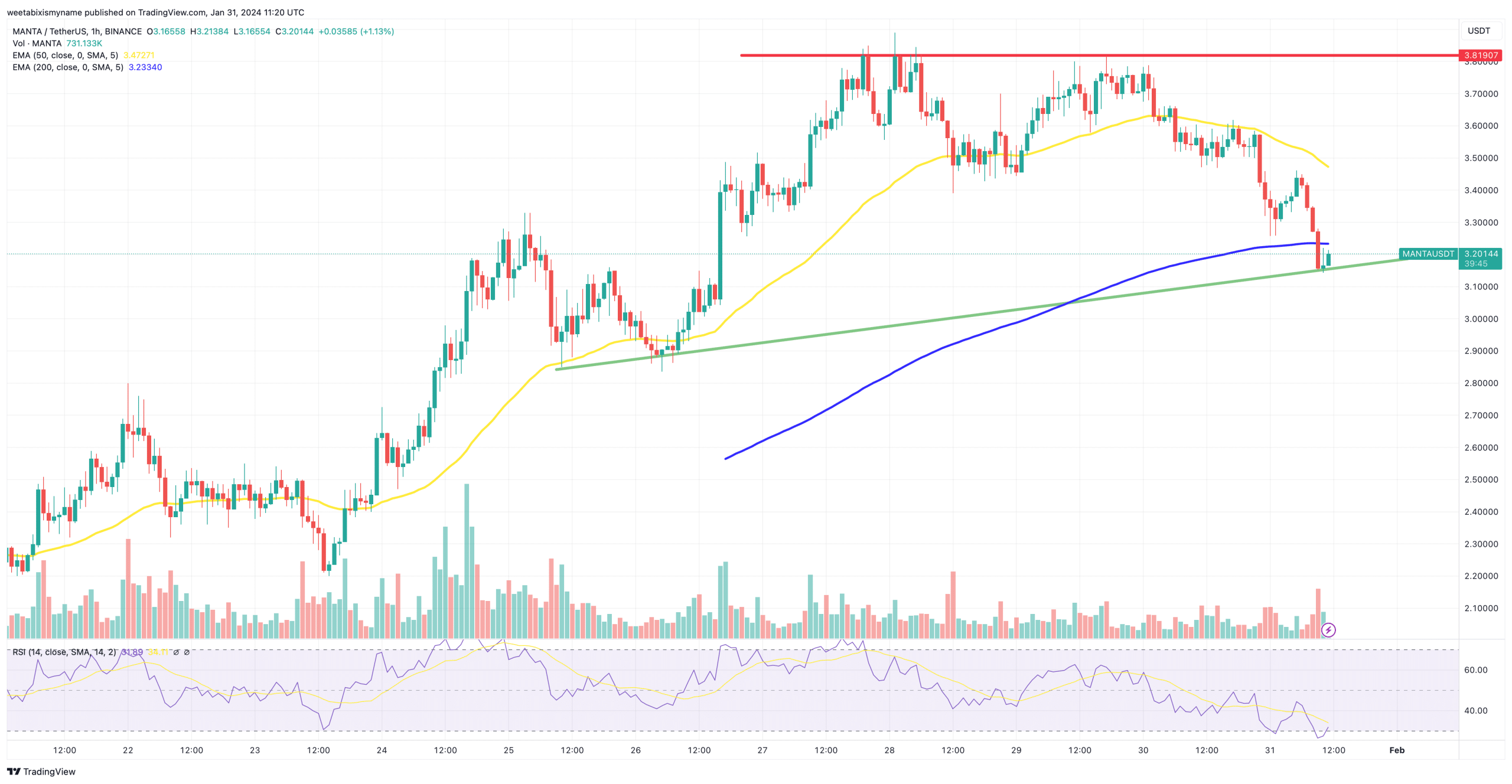Click the Feb label on time axis
The height and width of the screenshot is (784, 1512).
point(1397,750)
